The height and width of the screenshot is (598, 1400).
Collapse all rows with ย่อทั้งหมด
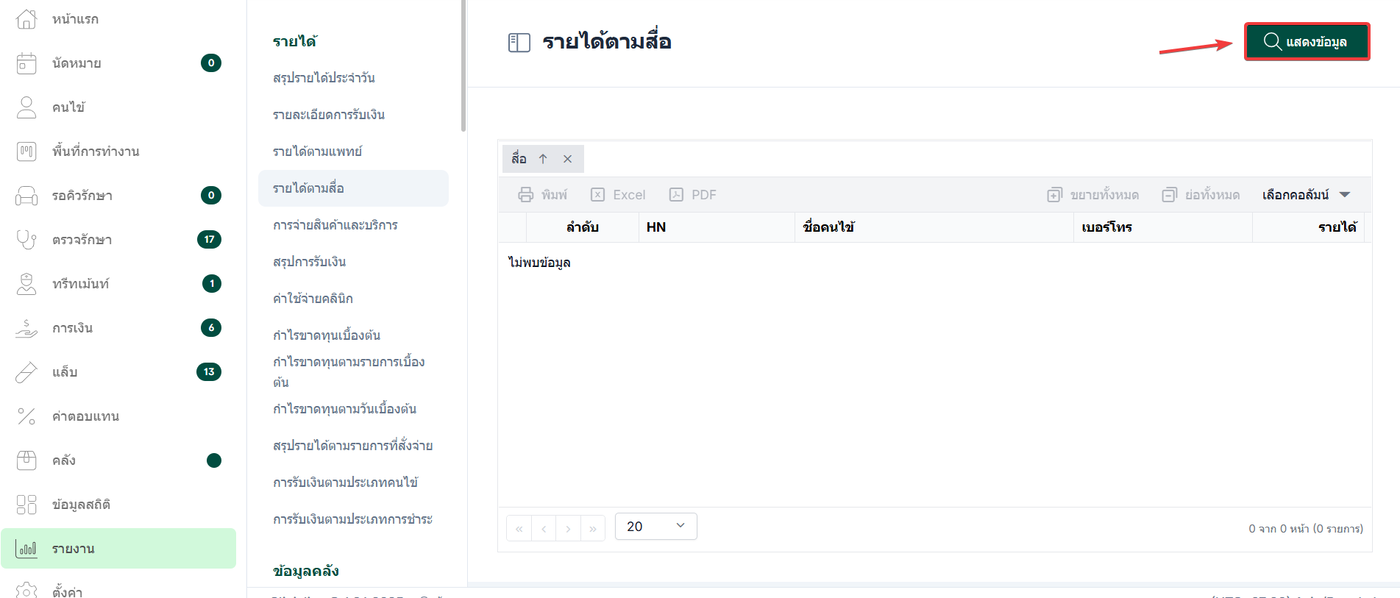(1201, 195)
